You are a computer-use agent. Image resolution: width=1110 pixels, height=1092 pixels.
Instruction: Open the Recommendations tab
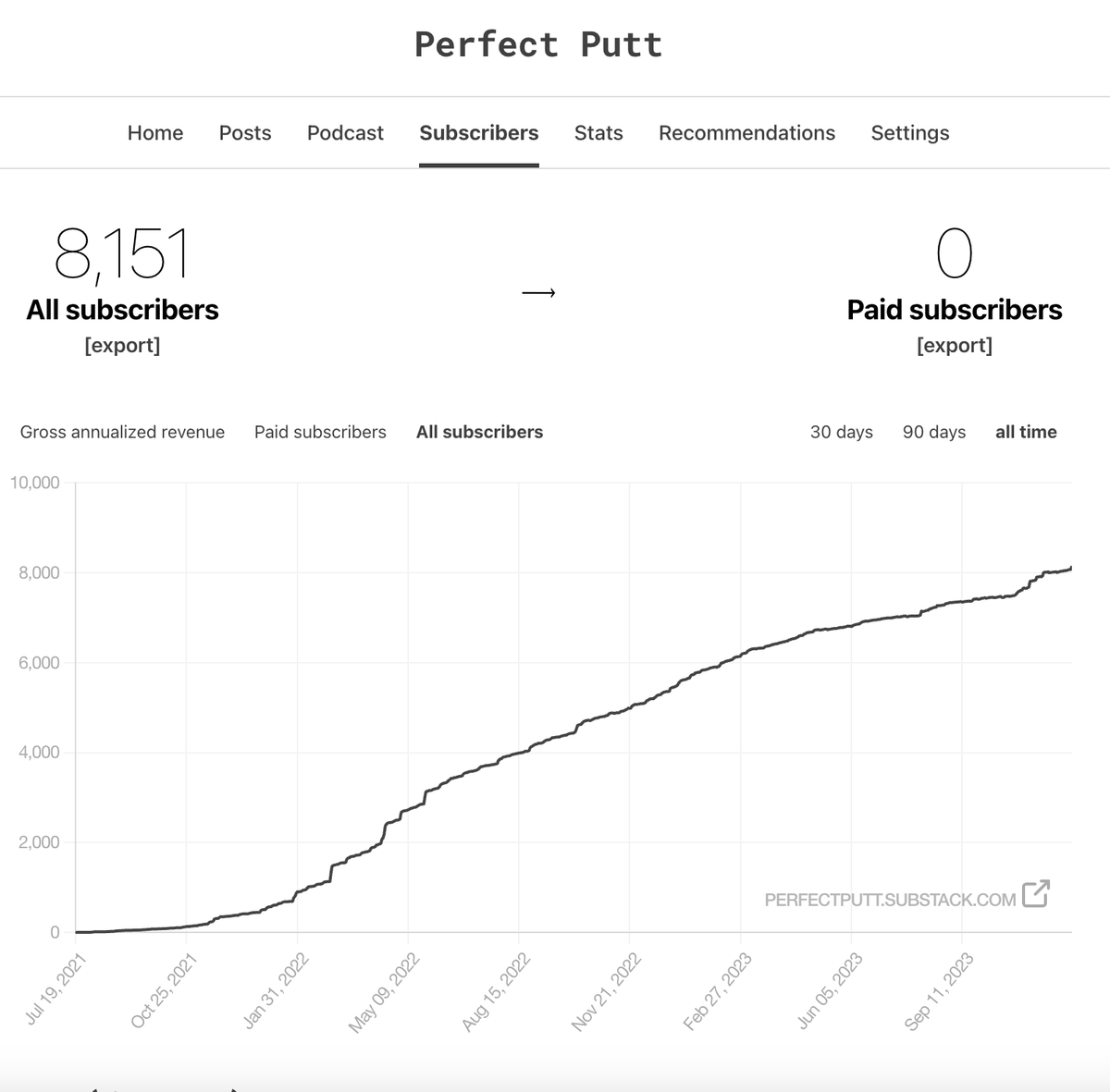(x=746, y=132)
